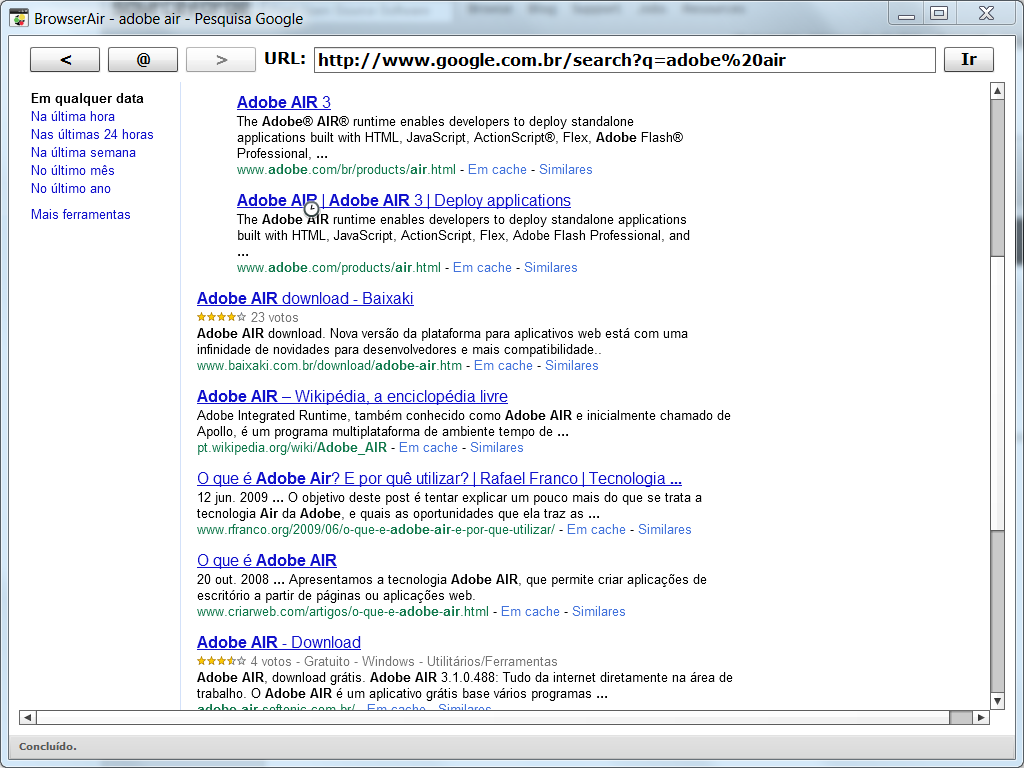Screen dimensions: 1024x768
Task: Maximize the BrowserAir window
Action: click(939, 13)
